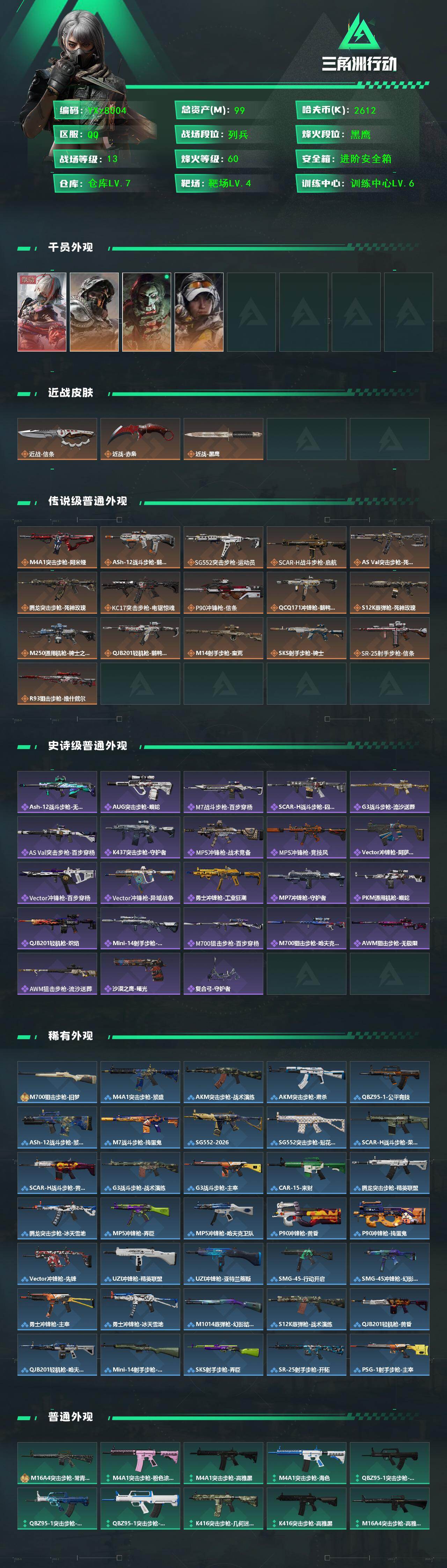Select the operator skin with white cap and goggles
The height and width of the screenshot is (1568, 447).
tap(199, 312)
